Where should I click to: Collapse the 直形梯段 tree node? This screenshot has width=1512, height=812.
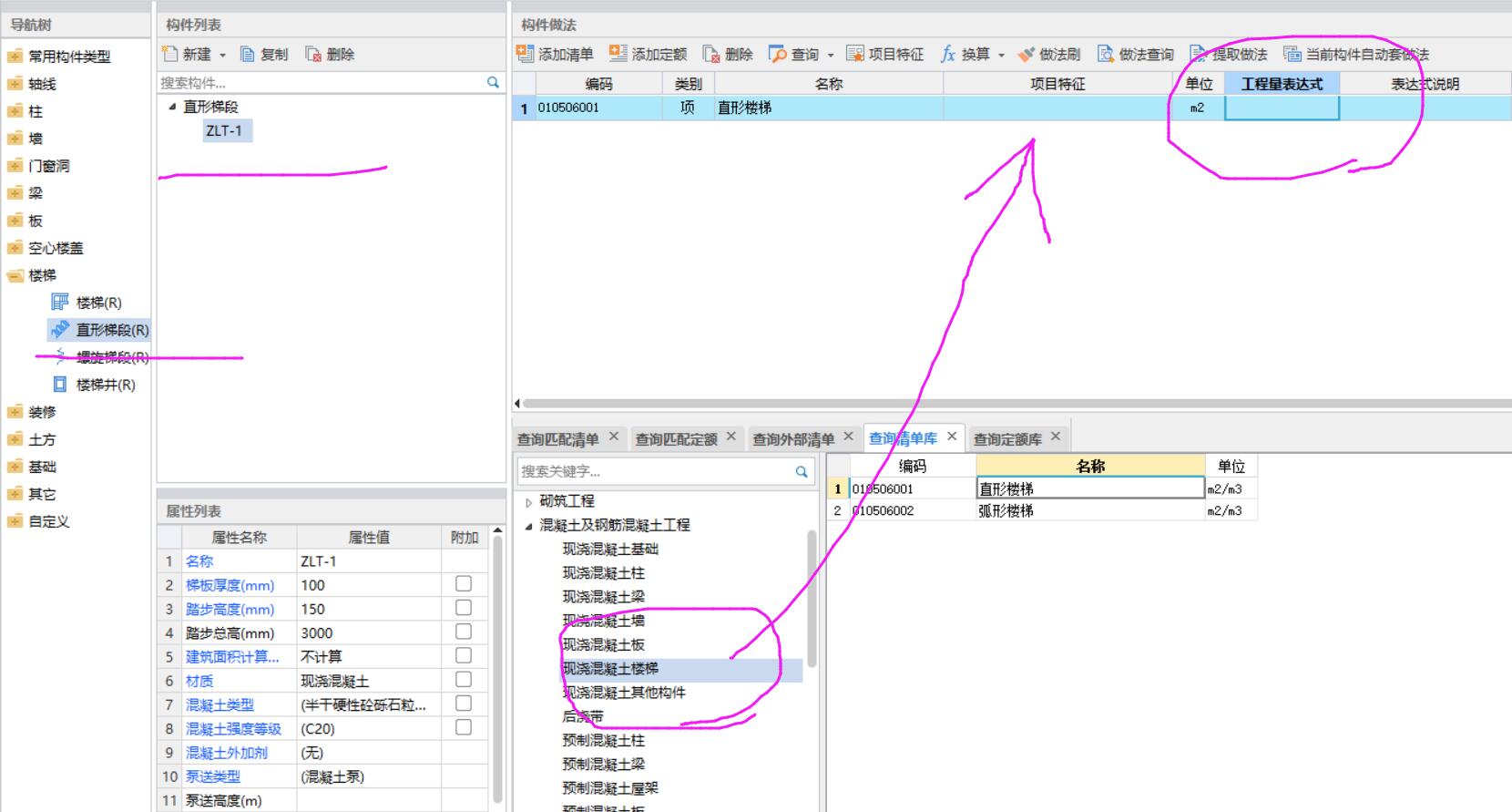click(x=172, y=107)
